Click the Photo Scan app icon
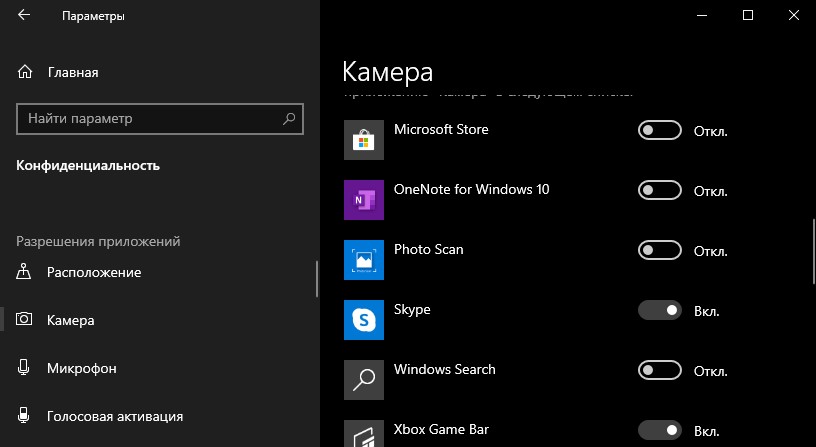 pos(363,260)
